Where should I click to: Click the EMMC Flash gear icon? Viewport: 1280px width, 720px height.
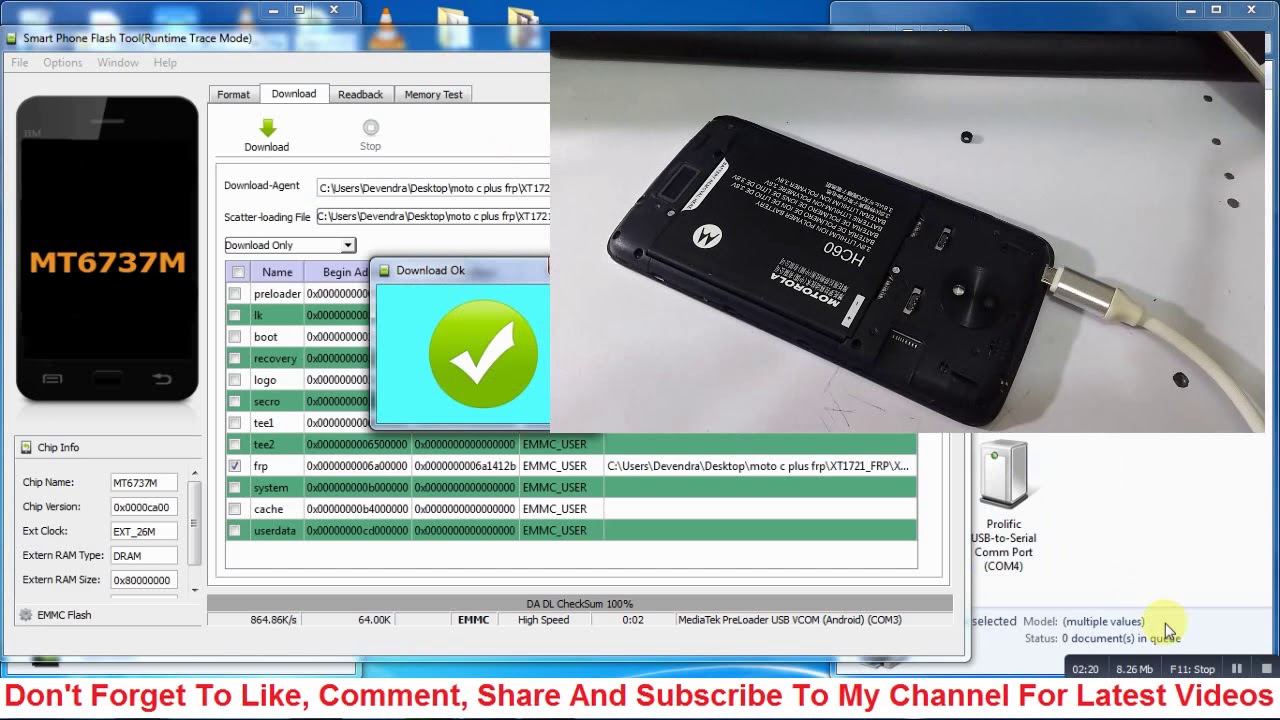[26, 615]
